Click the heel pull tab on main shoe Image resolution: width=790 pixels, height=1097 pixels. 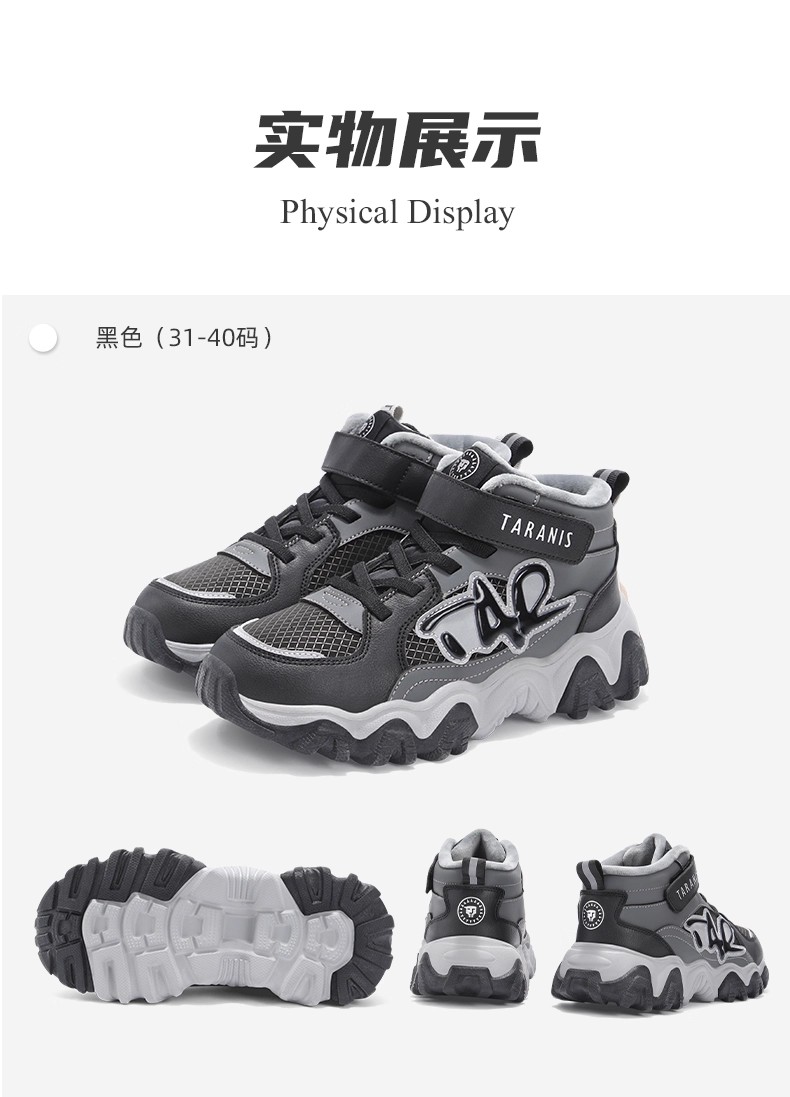click(x=614, y=484)
